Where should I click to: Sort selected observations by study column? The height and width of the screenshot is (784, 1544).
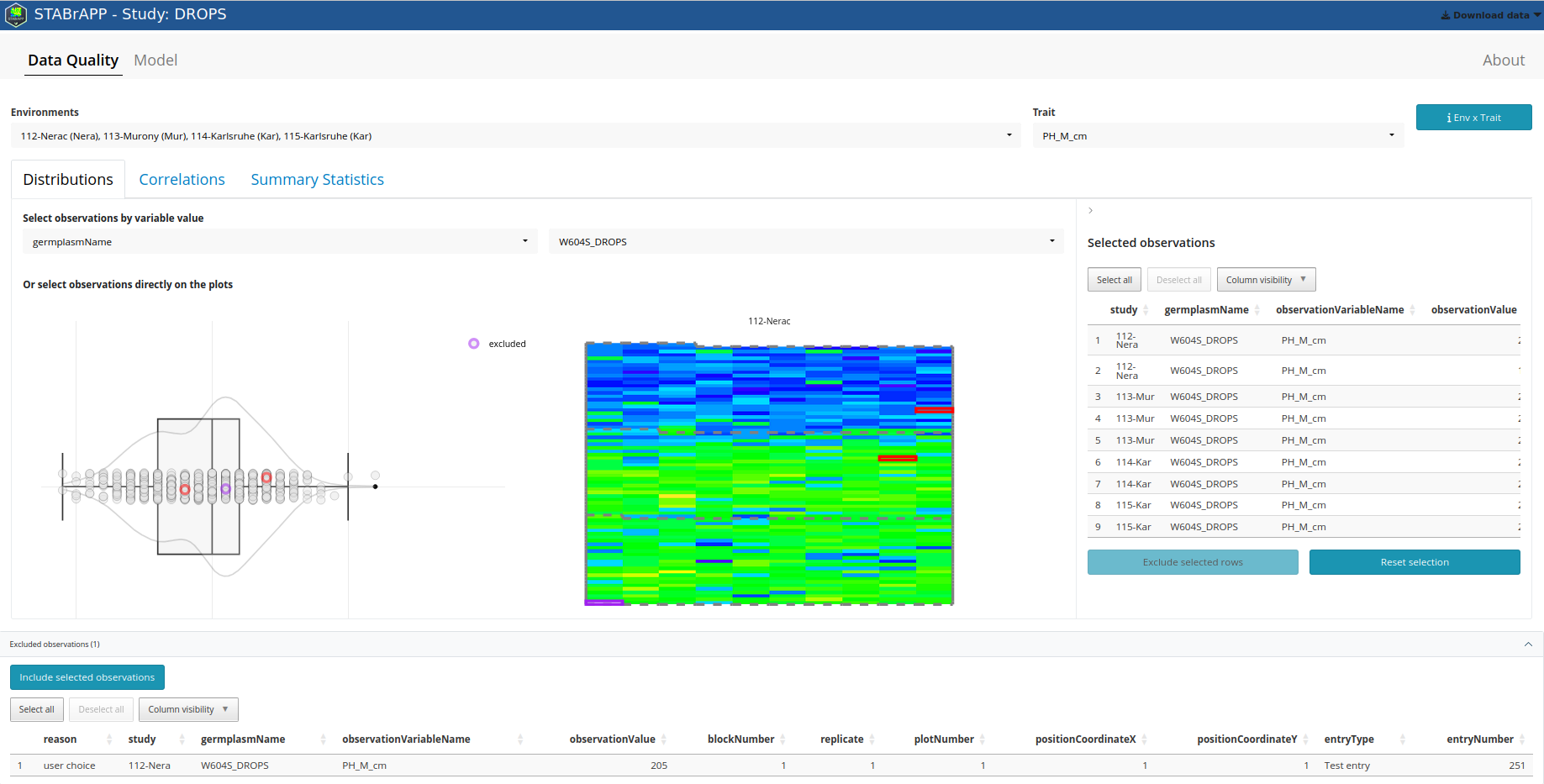click(x=1129, y=310)
